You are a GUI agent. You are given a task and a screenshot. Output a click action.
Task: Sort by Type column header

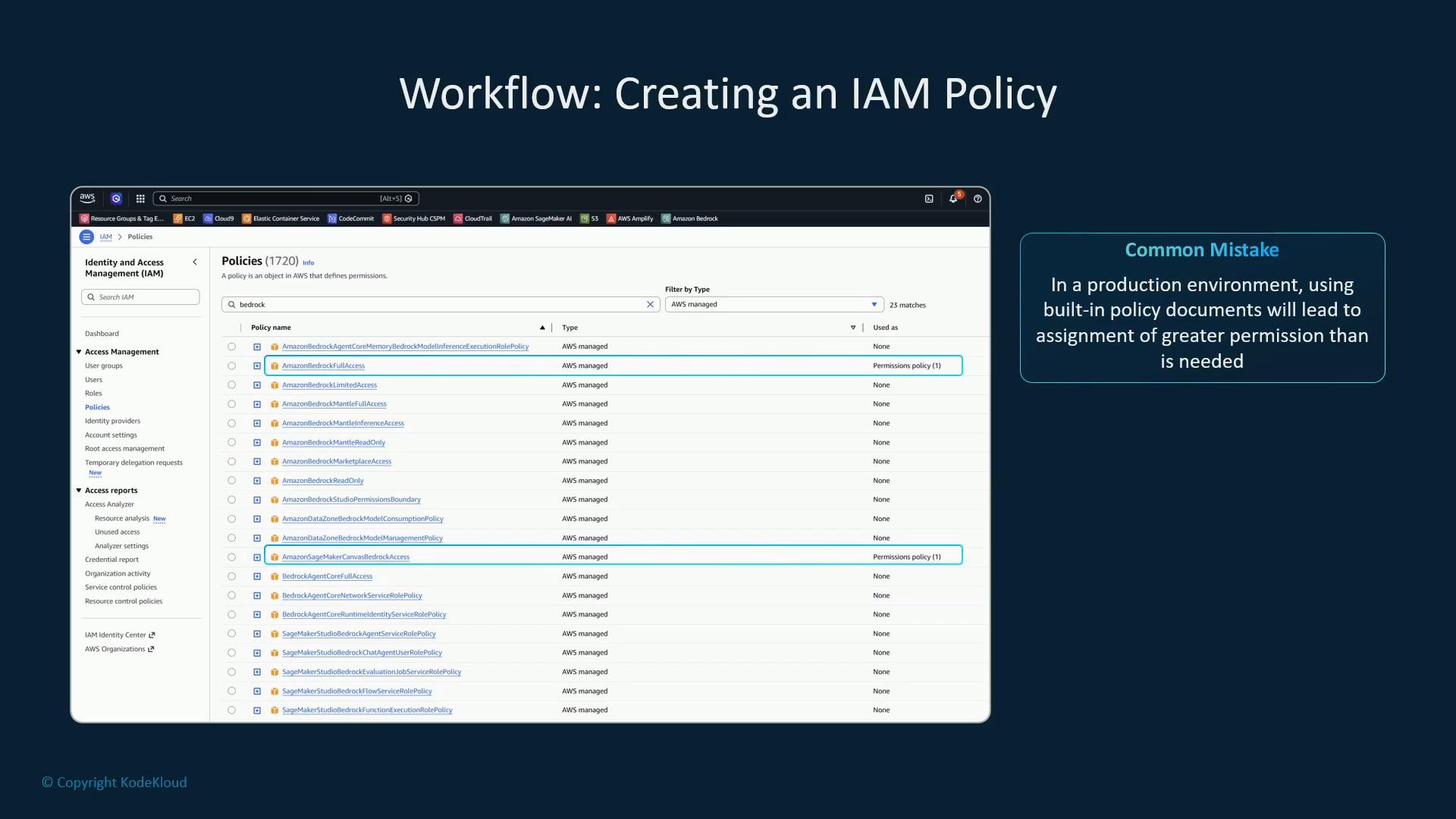pyautogui.click(x=570, y=328)
